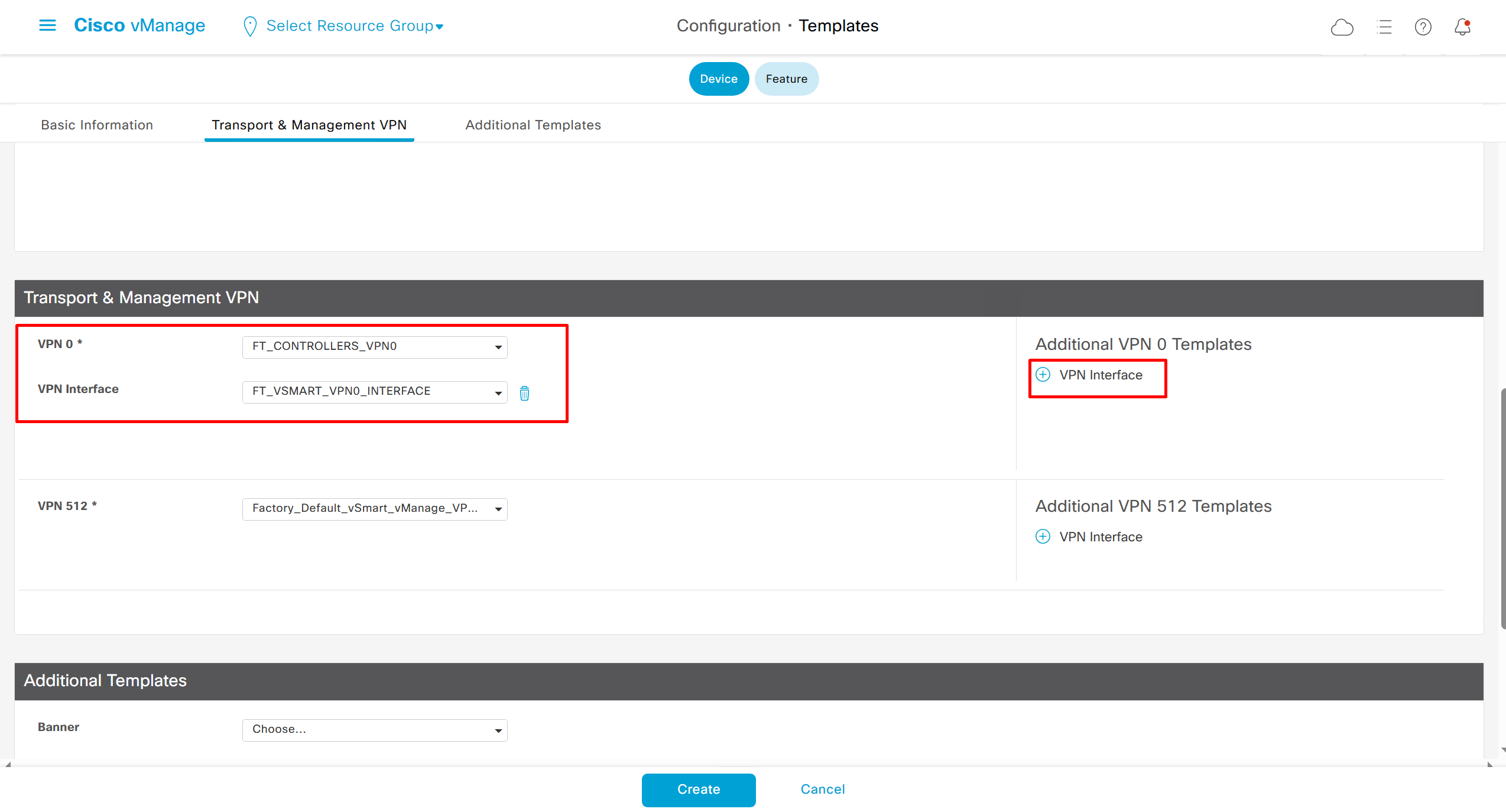Click the cloud onRamp icon

(x=1342, y=27)
